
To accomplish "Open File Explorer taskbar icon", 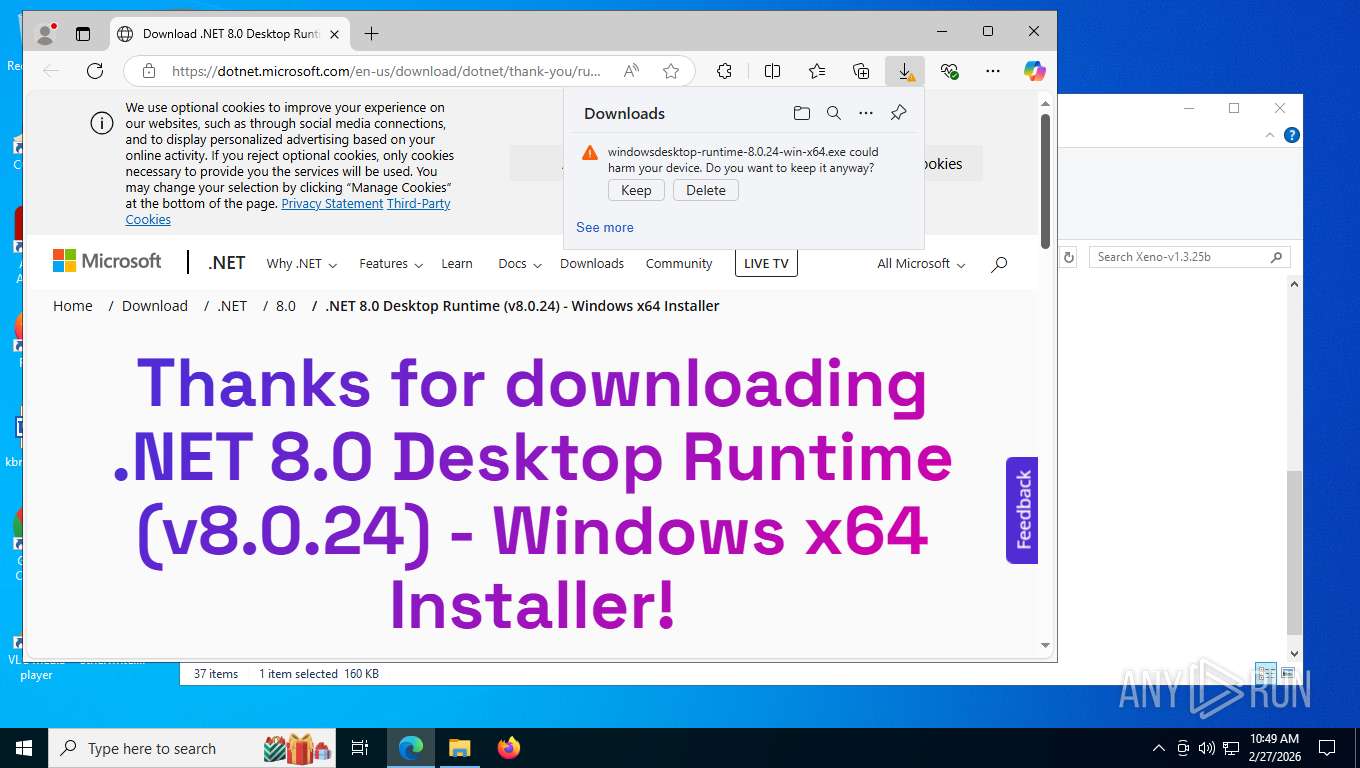I will click(x=459, y=748).
